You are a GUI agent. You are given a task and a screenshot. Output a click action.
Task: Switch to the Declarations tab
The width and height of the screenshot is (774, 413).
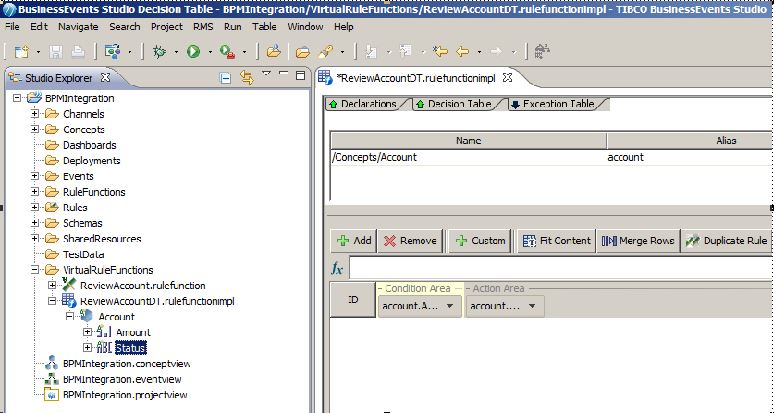[x=368, y=104]
